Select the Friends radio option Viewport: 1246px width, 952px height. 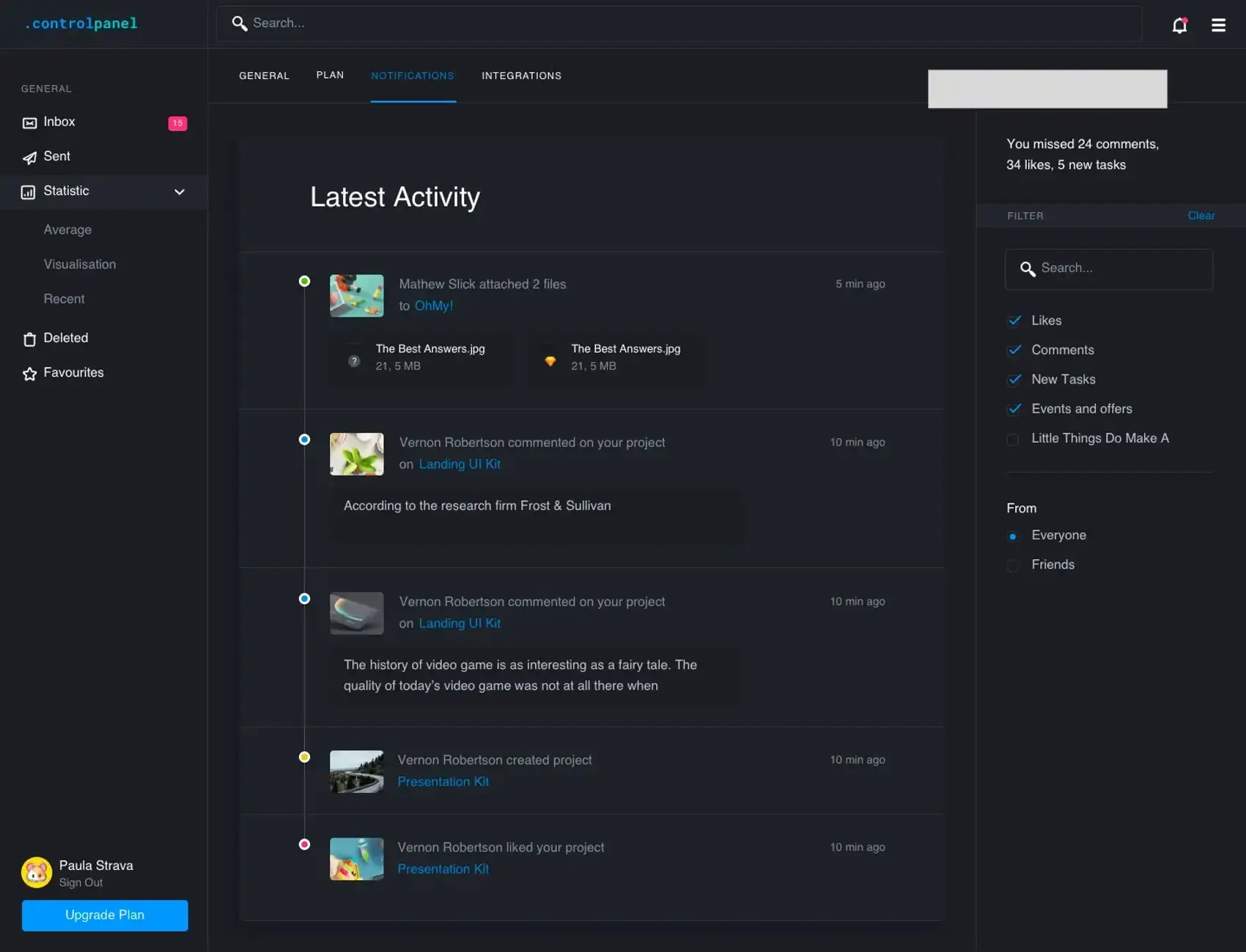(x=1013, y=566)
